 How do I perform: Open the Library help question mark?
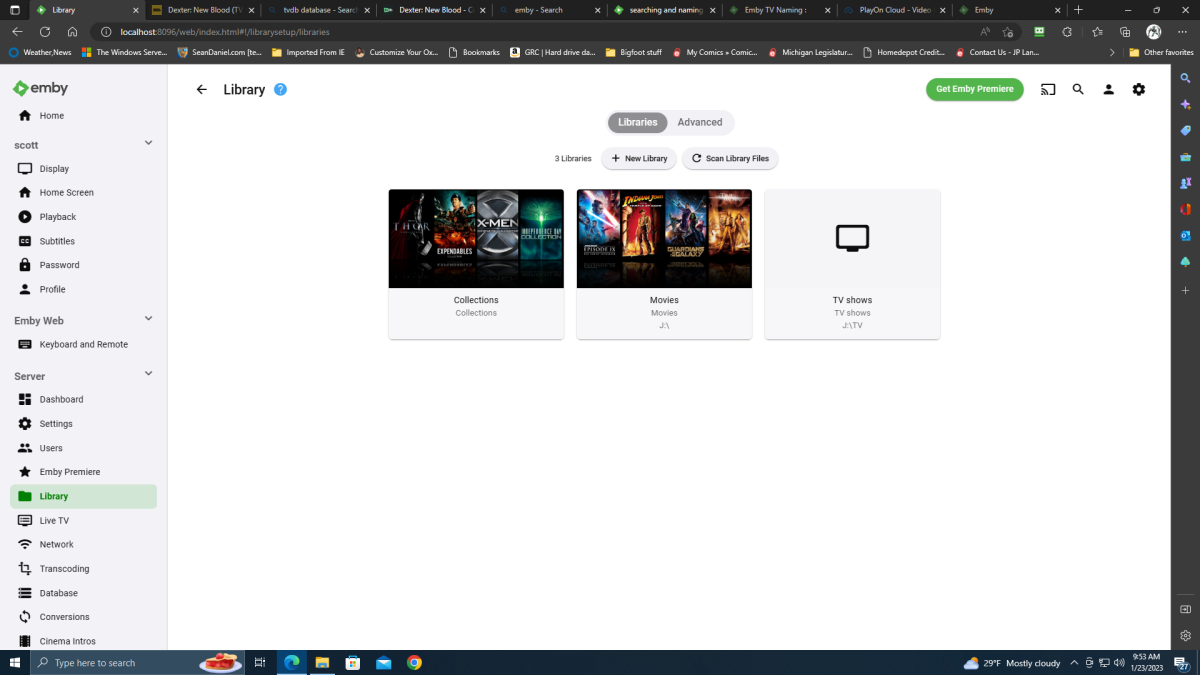pos(281,89)
